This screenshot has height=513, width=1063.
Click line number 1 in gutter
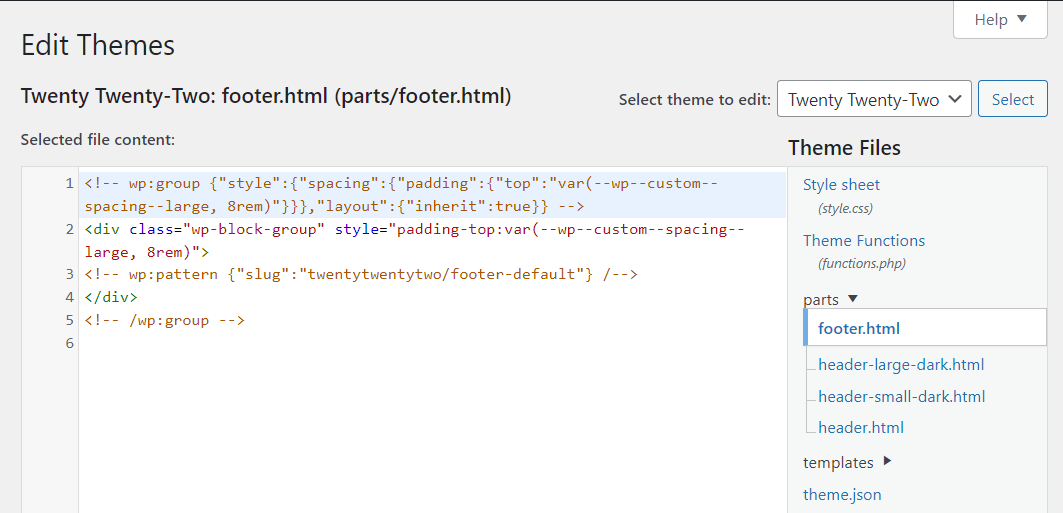click(69, 184)
